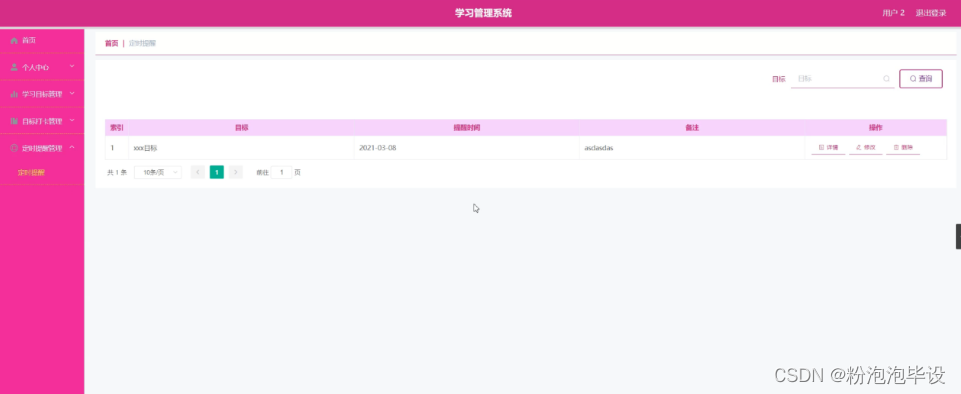
Task: Click the 学习管理系统 title in the header
Action: (483, 13)
